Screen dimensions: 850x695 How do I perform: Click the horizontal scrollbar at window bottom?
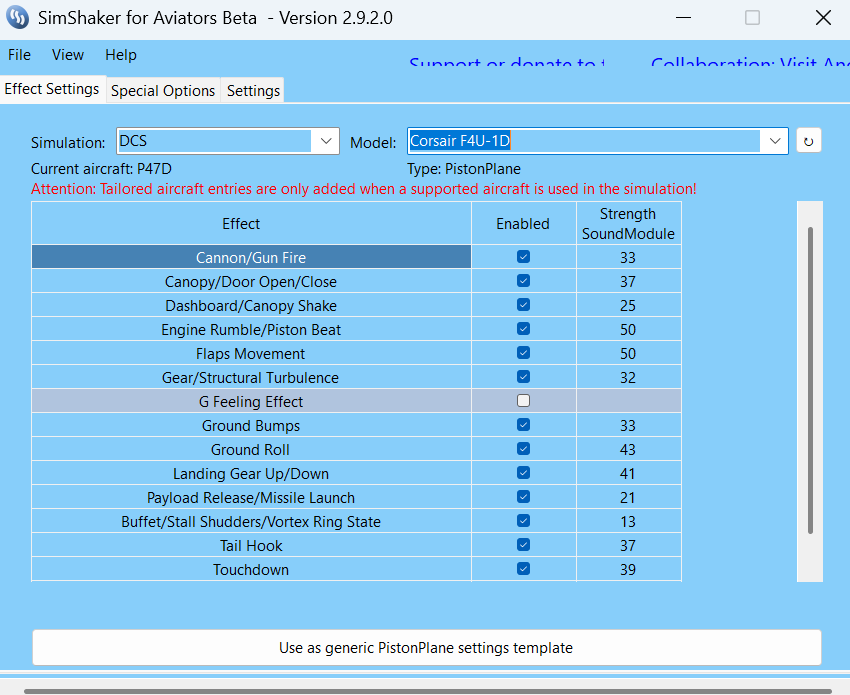(427, 692)
